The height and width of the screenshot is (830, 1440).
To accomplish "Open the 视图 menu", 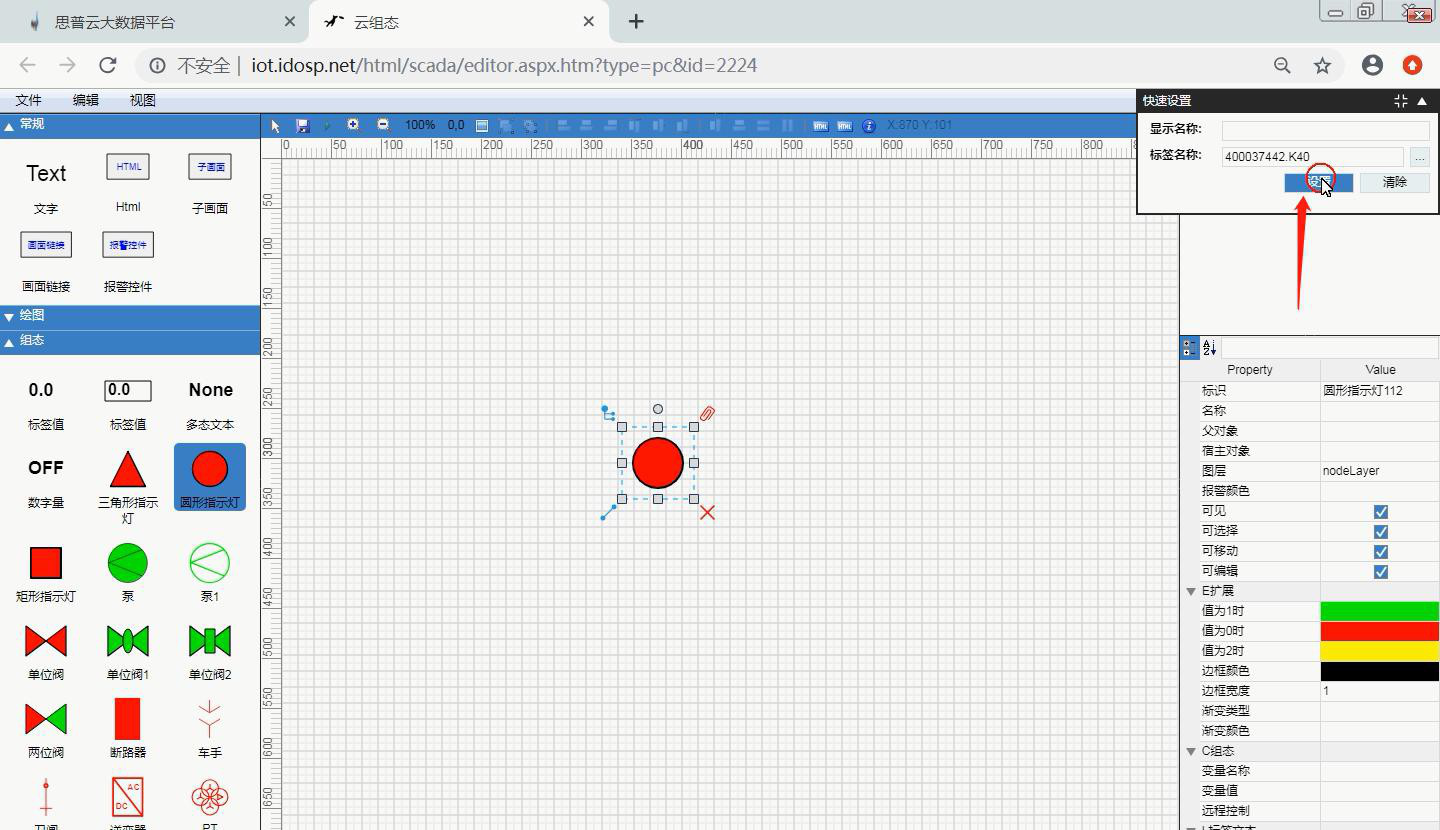I will (142, 100).
